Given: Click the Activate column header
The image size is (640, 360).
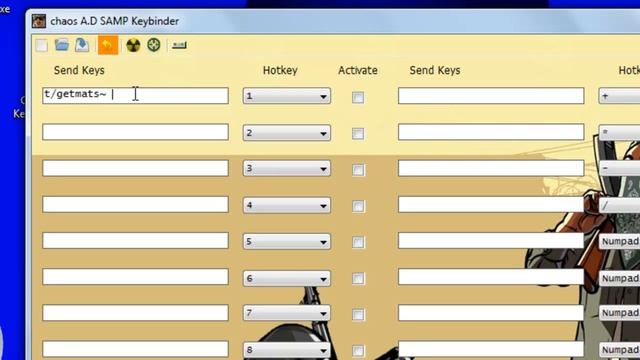Looking at the screenshot, I should point(358,70).
